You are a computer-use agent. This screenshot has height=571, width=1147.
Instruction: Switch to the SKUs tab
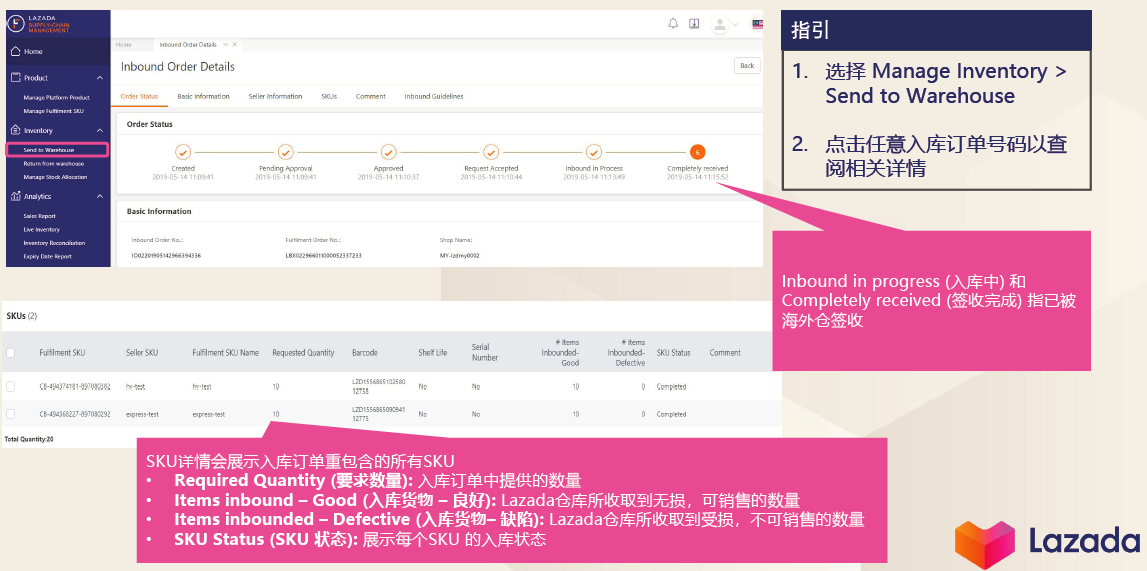(329, 97)
